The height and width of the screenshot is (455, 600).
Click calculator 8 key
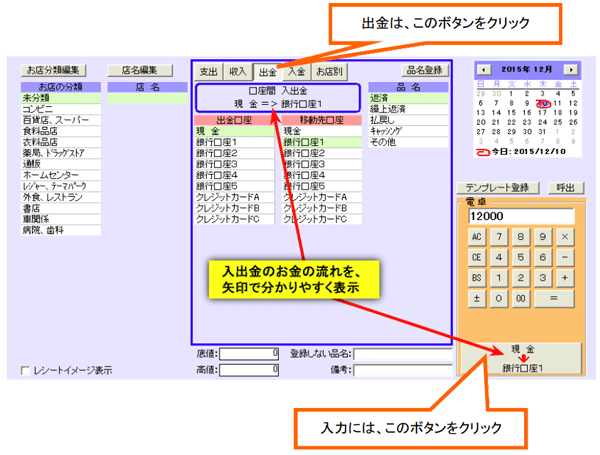tap(521, 237)
